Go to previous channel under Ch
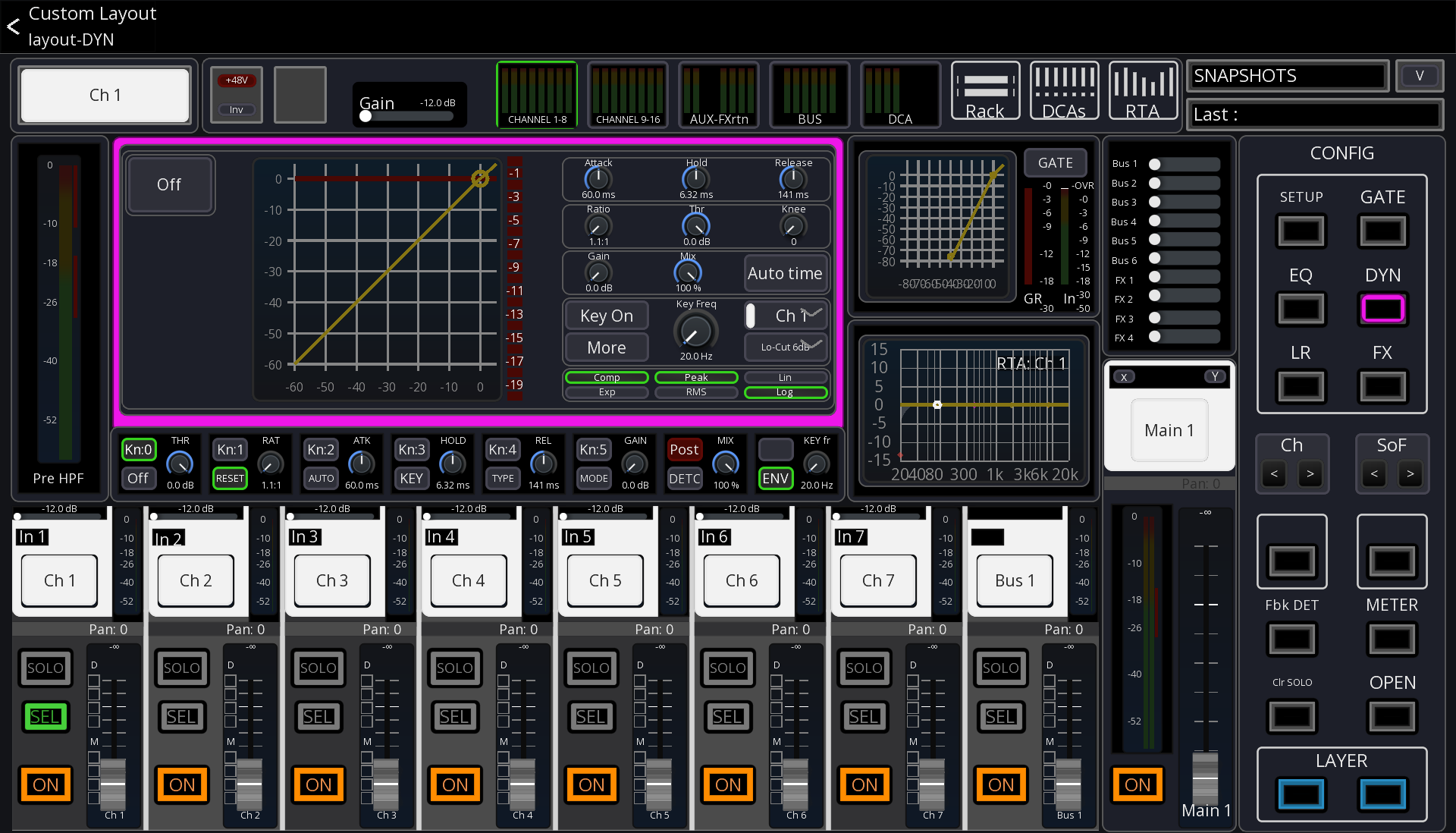Image resolution: width=1456 pixels, height=833 pixels. click(x=1274, y=474)
